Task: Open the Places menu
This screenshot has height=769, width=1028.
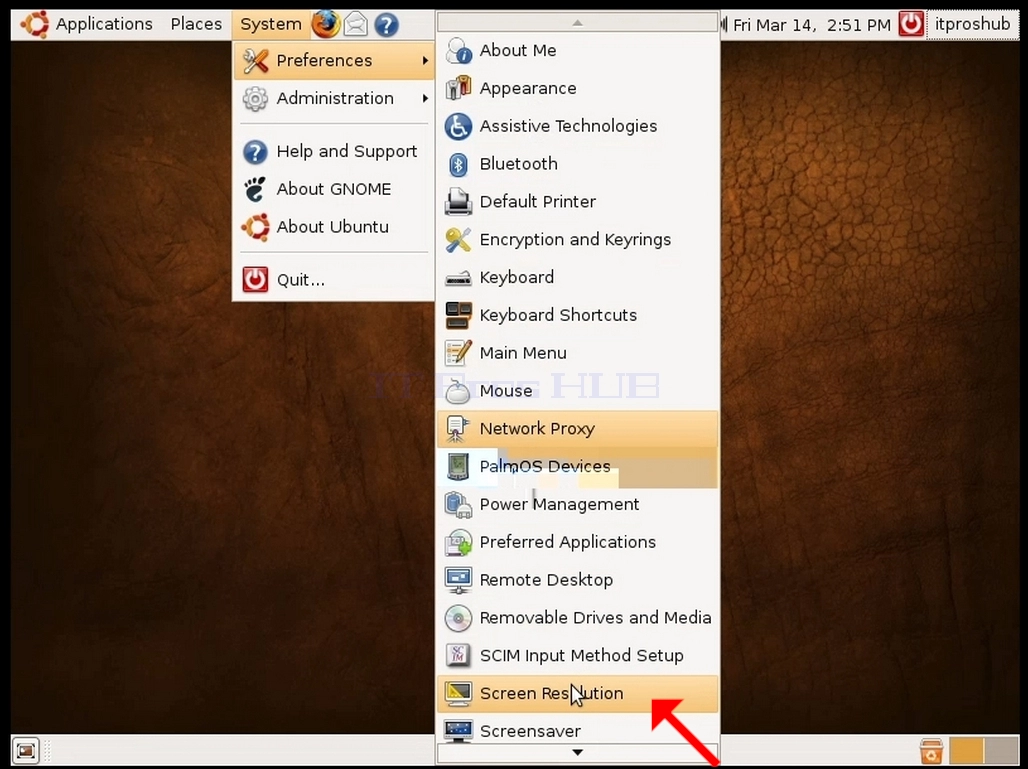Action: [x=196, y=24]
